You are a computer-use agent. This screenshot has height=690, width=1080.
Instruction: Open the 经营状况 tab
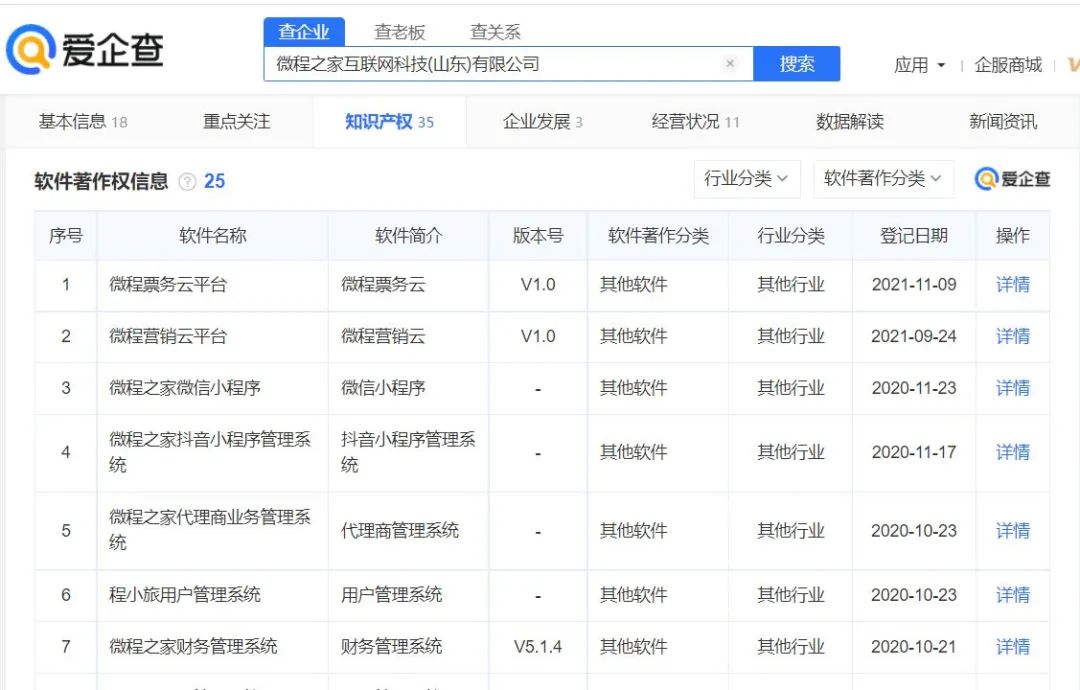(682, 120)
